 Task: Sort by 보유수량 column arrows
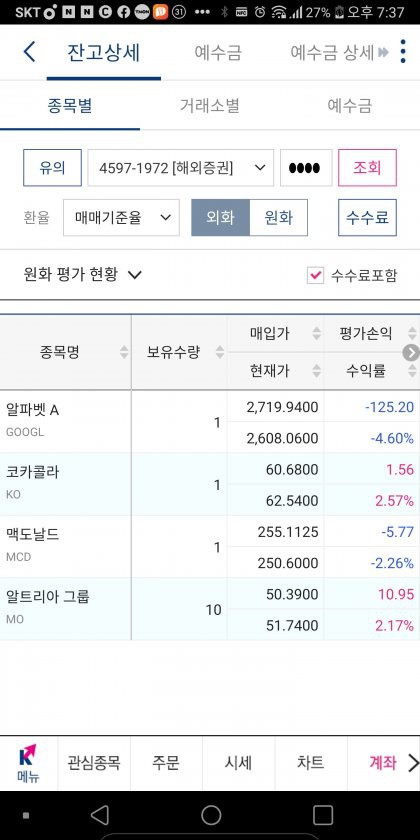pyautogui.click(x=220, y=352)
